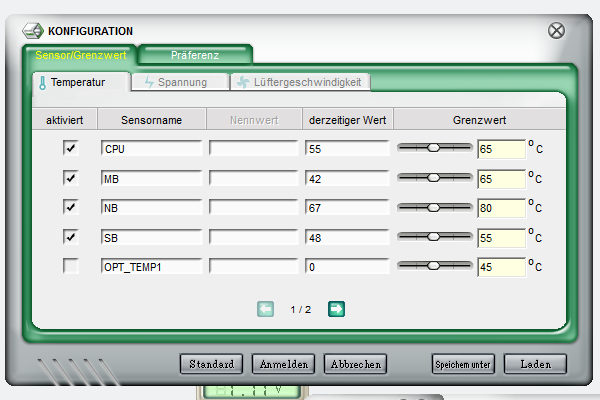600x400 pixels.
Task: Select the Temperatur sub-tab
Action: click(81, 82)
